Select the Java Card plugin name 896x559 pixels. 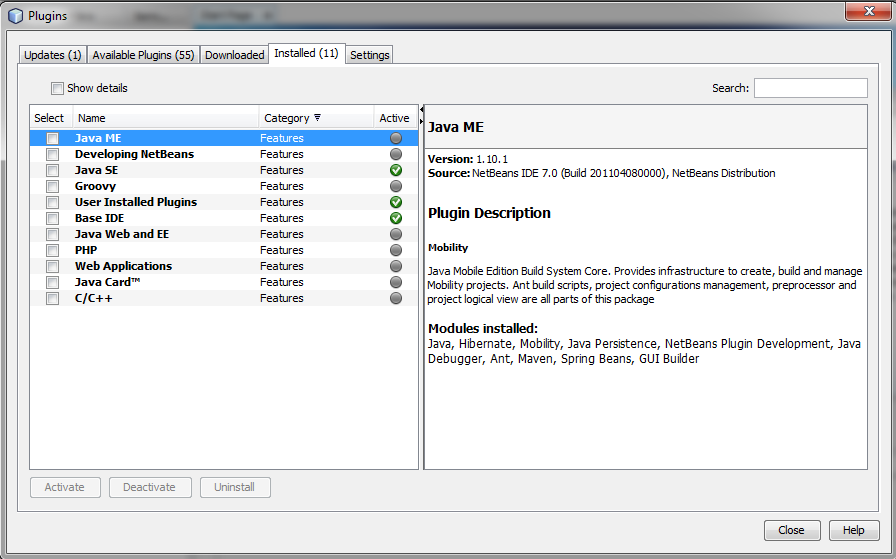pos(107,282)
